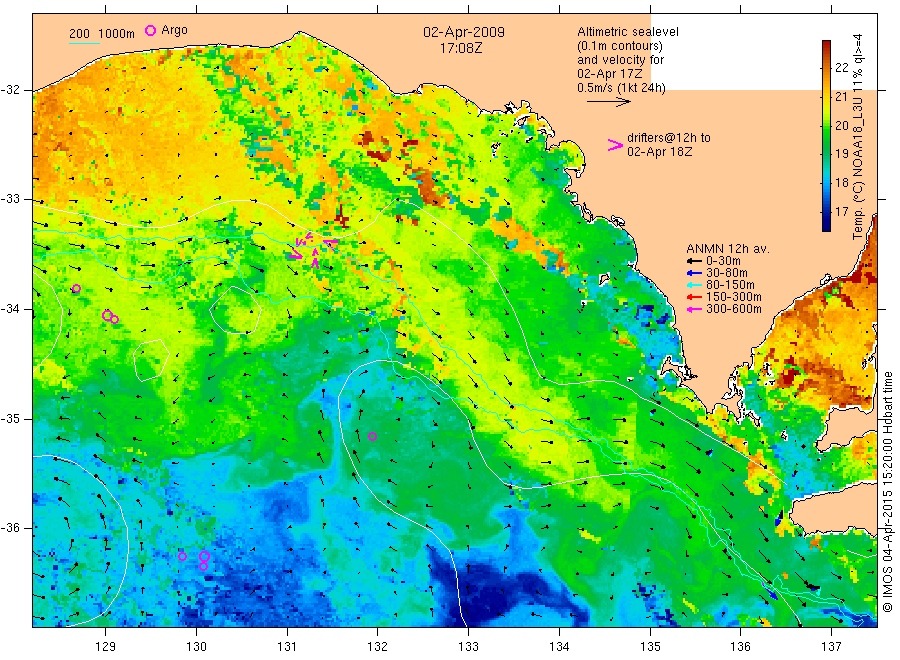Click the '0.5m/s (1kt 24h)' label
900x660 pixels.
pos(622,88)
